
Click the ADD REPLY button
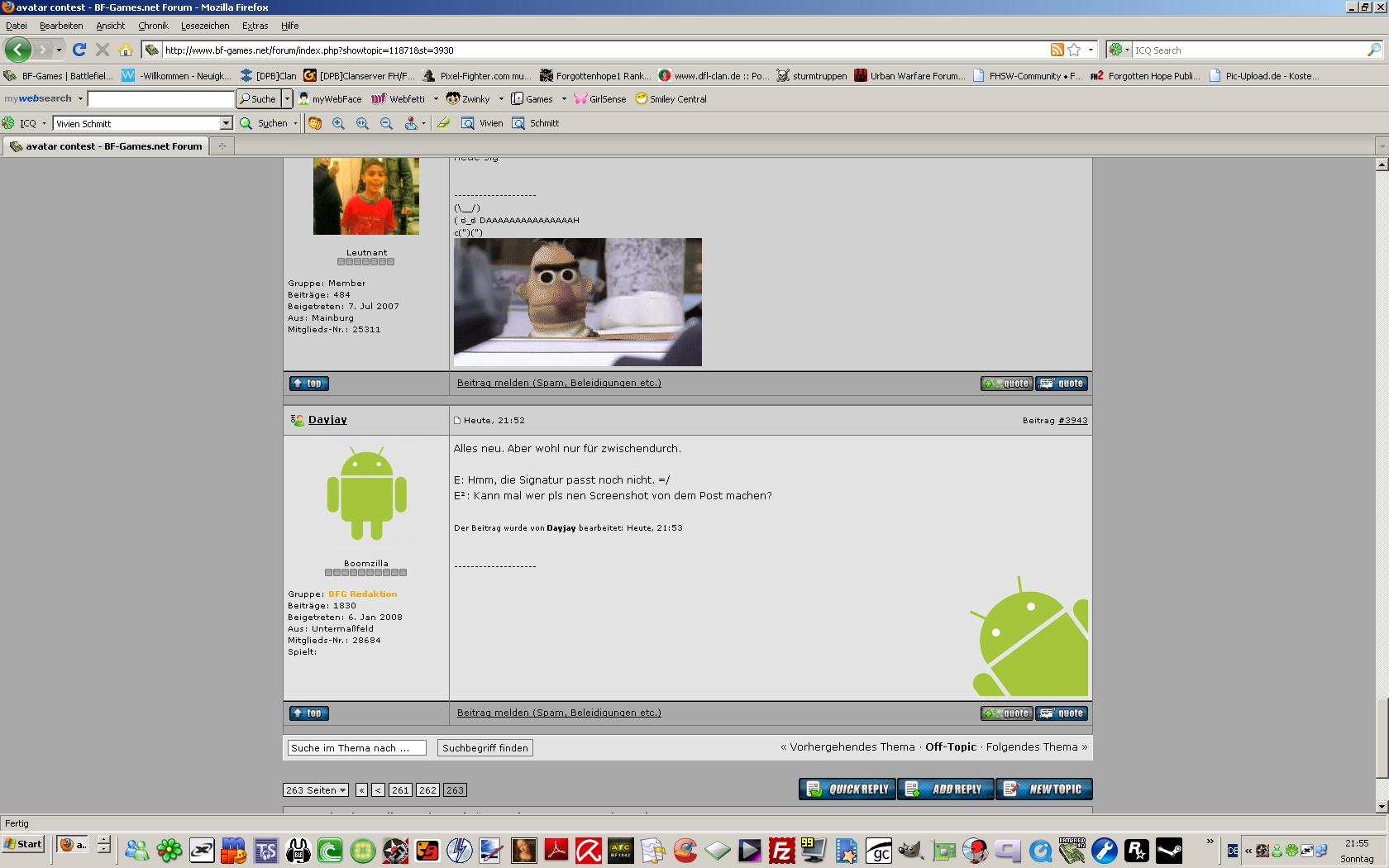coord(946,789)
